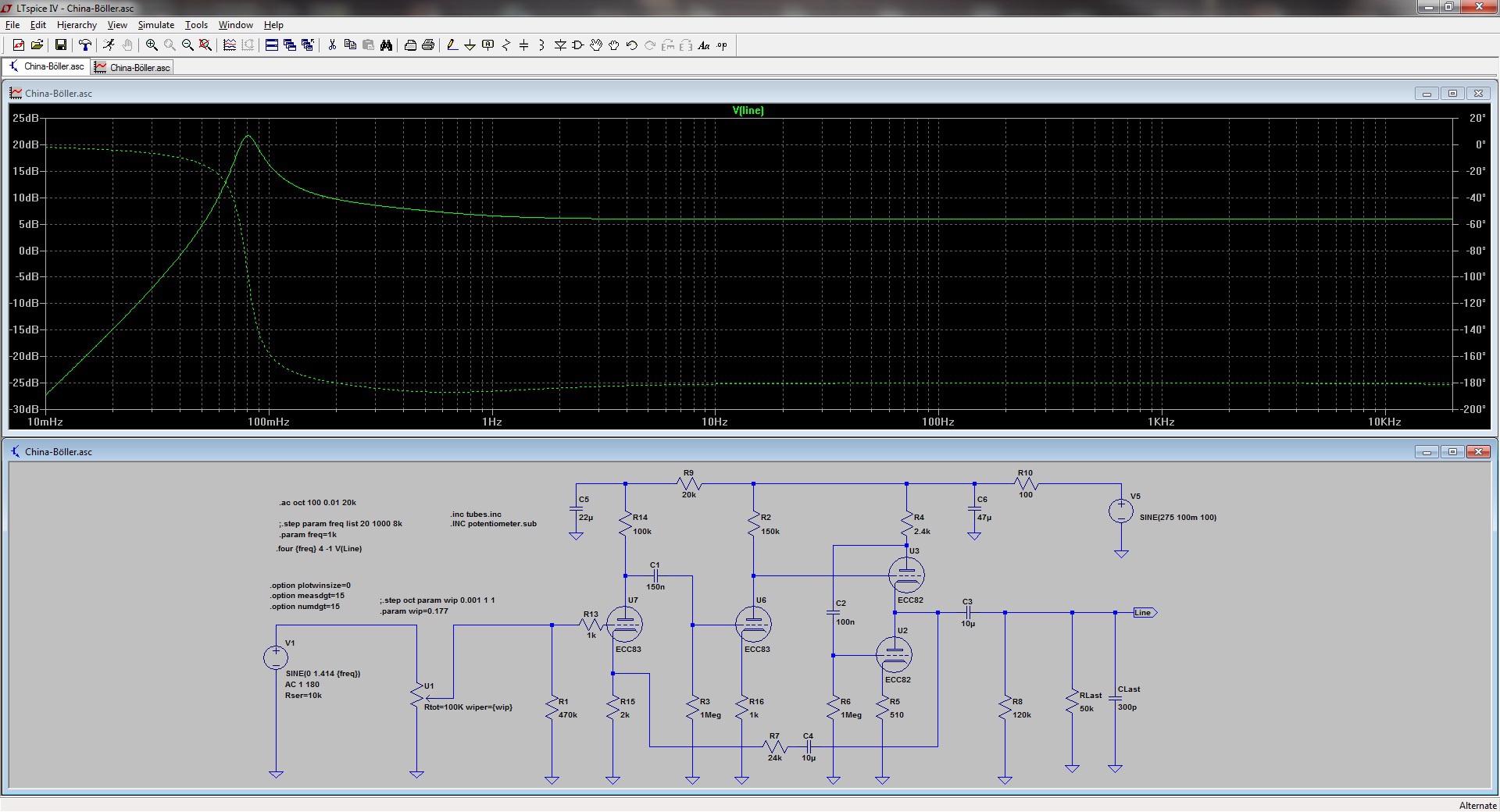Click the V(line) trace label
Viewport: 1500px width, 812px height.
748,111
